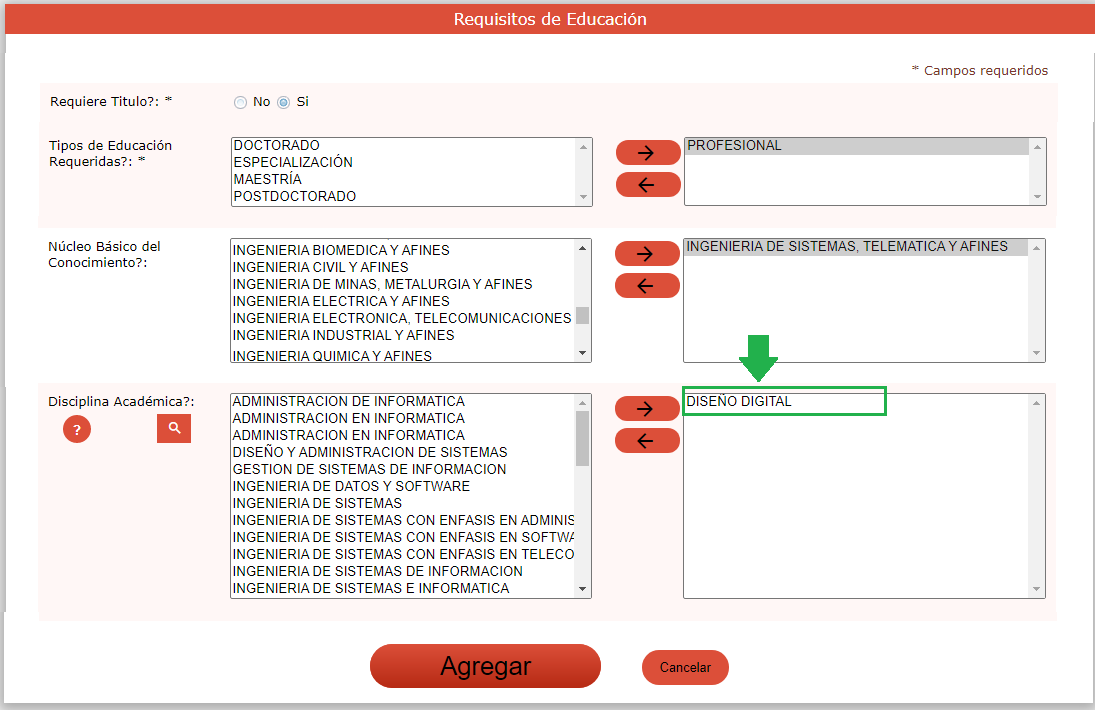
Task: Add selected Disciplina Académica with right arrow
Action: [647, 408]
